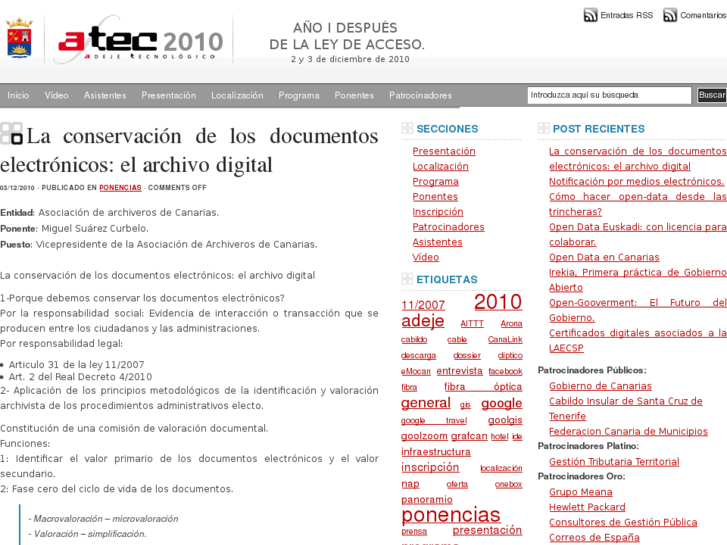Select the goolzoom tag

point(424,436)
